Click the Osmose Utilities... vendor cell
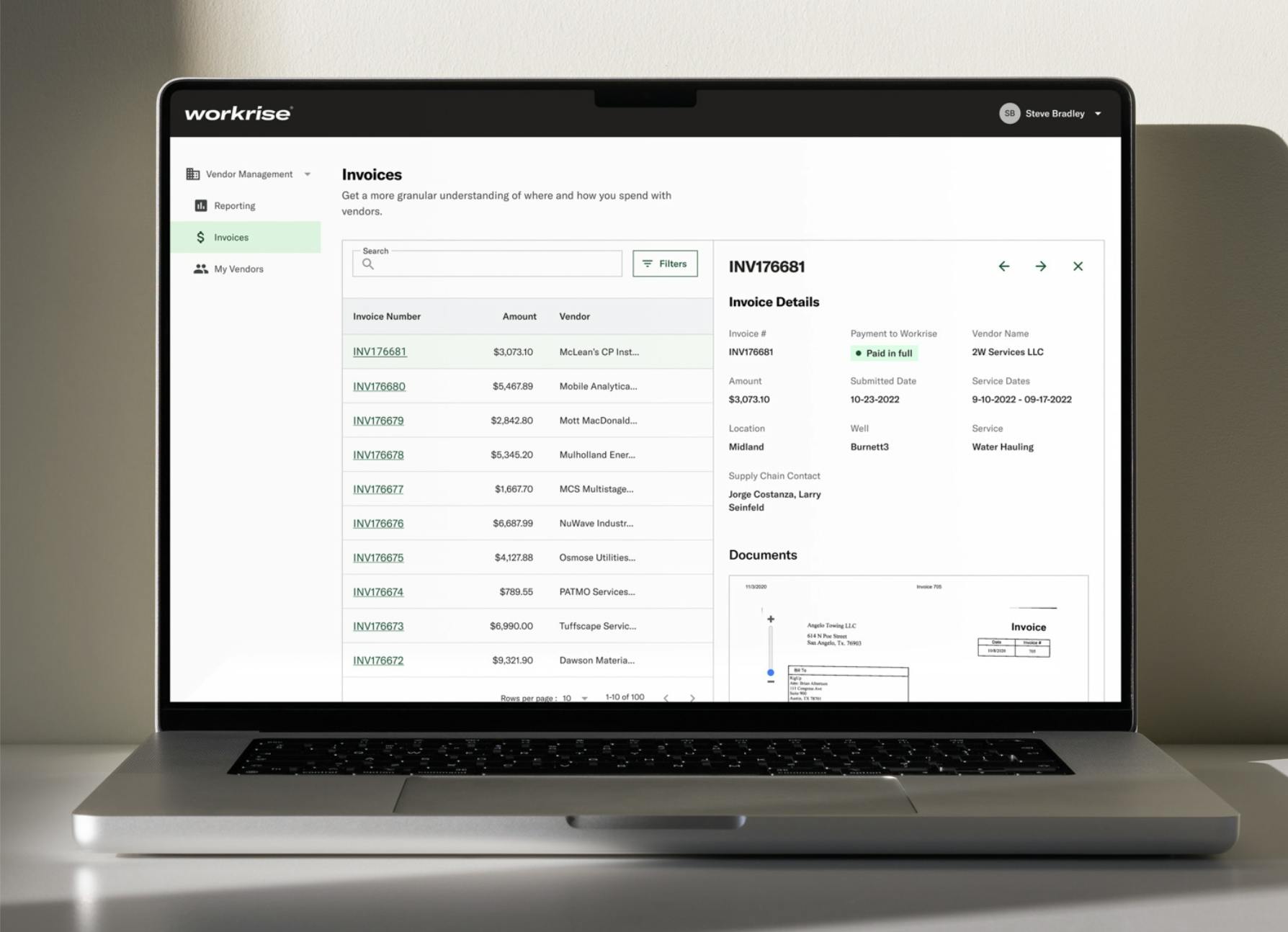Image resolution: width=1288 pixels, height=932 pixels. 597,557
